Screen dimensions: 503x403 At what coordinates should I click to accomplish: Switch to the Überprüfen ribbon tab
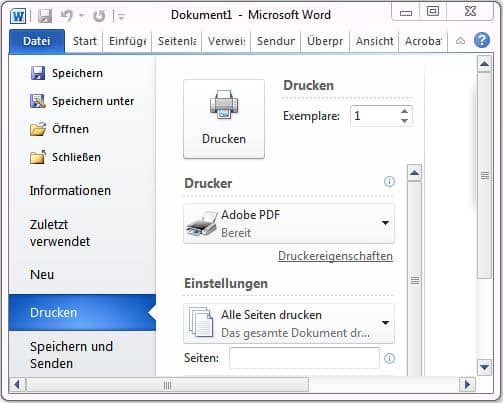pos(325,41)
